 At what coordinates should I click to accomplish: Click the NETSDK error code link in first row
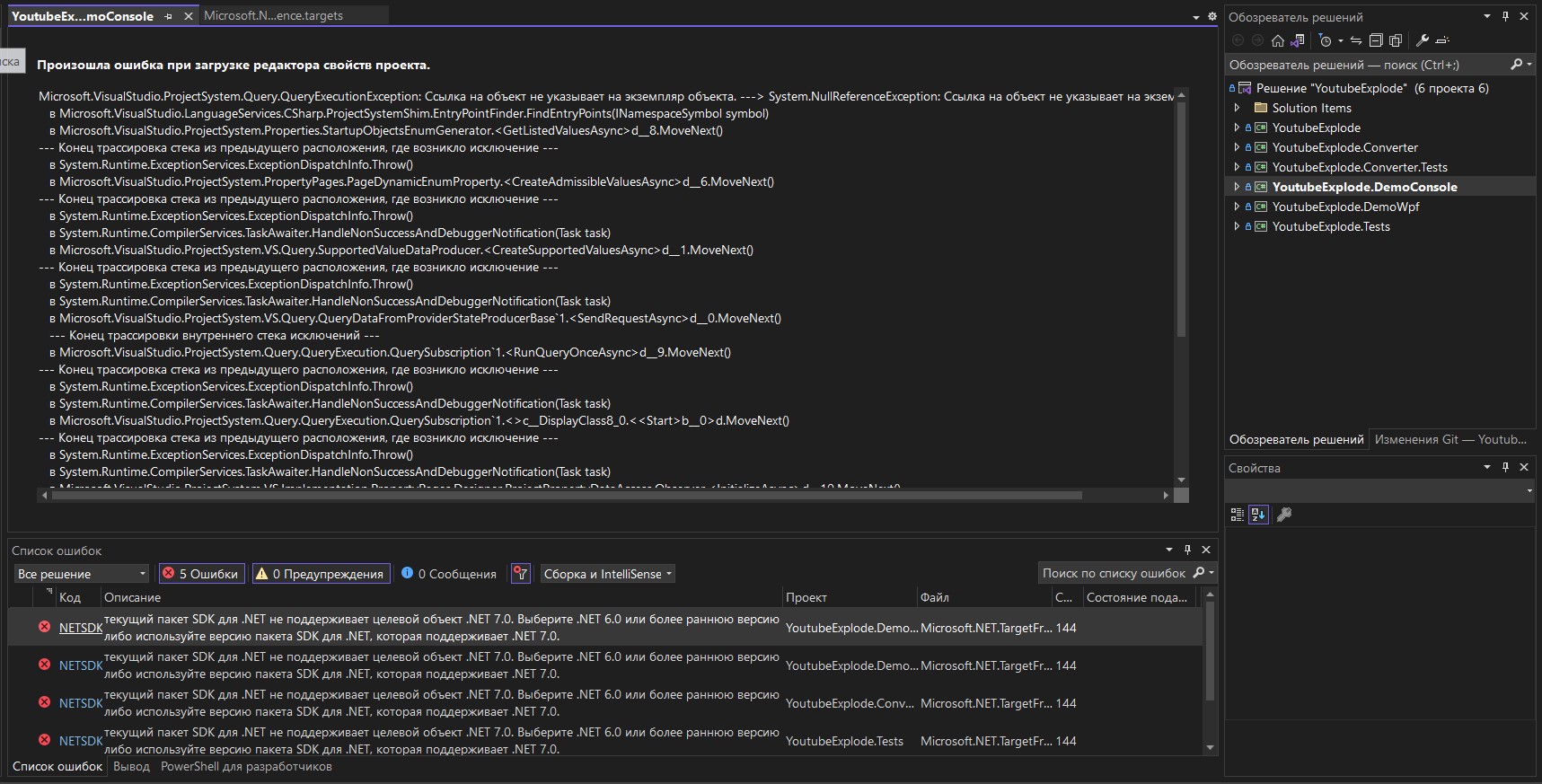(81, 628)
